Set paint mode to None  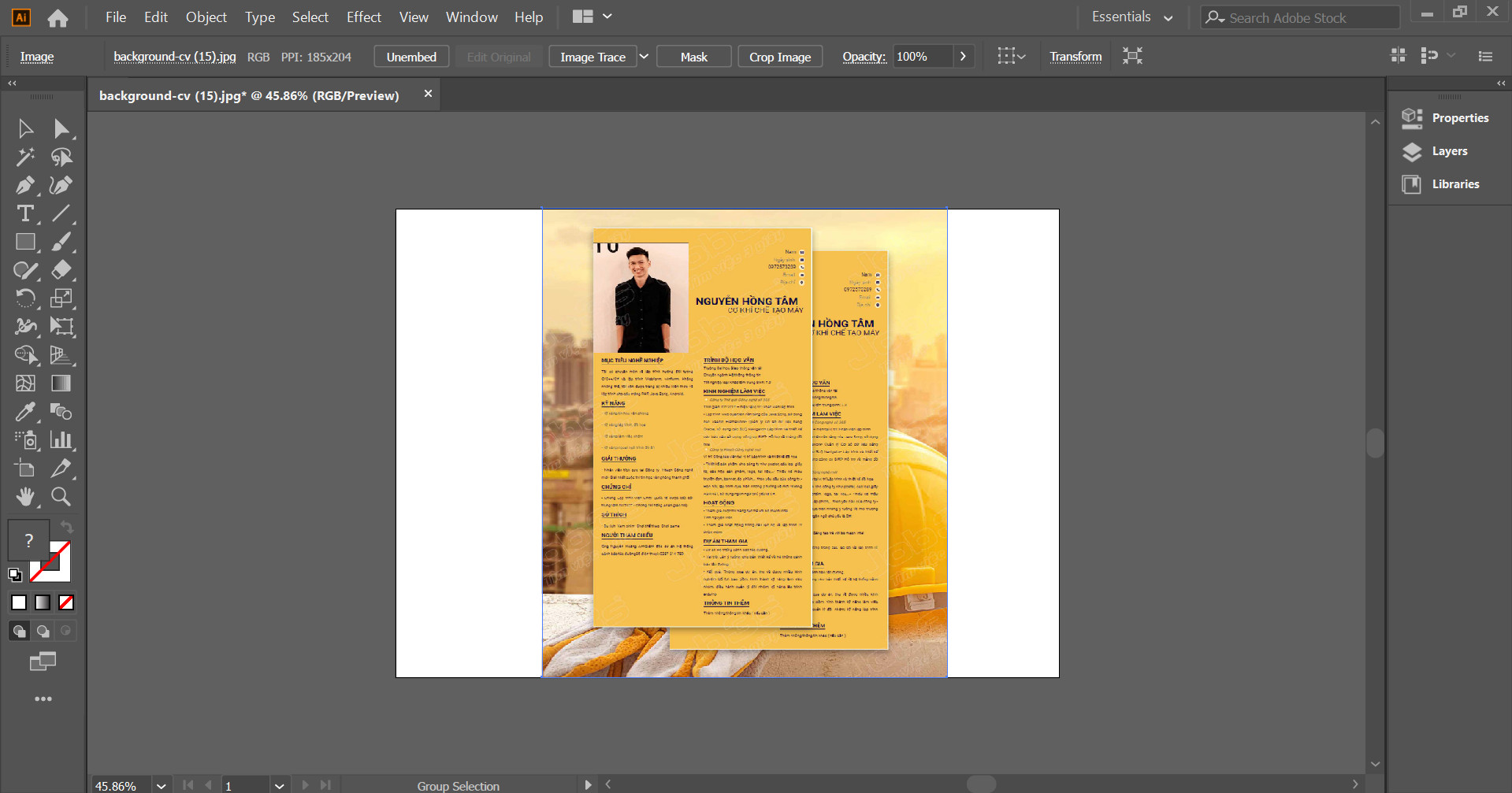(x=66, y=602)
